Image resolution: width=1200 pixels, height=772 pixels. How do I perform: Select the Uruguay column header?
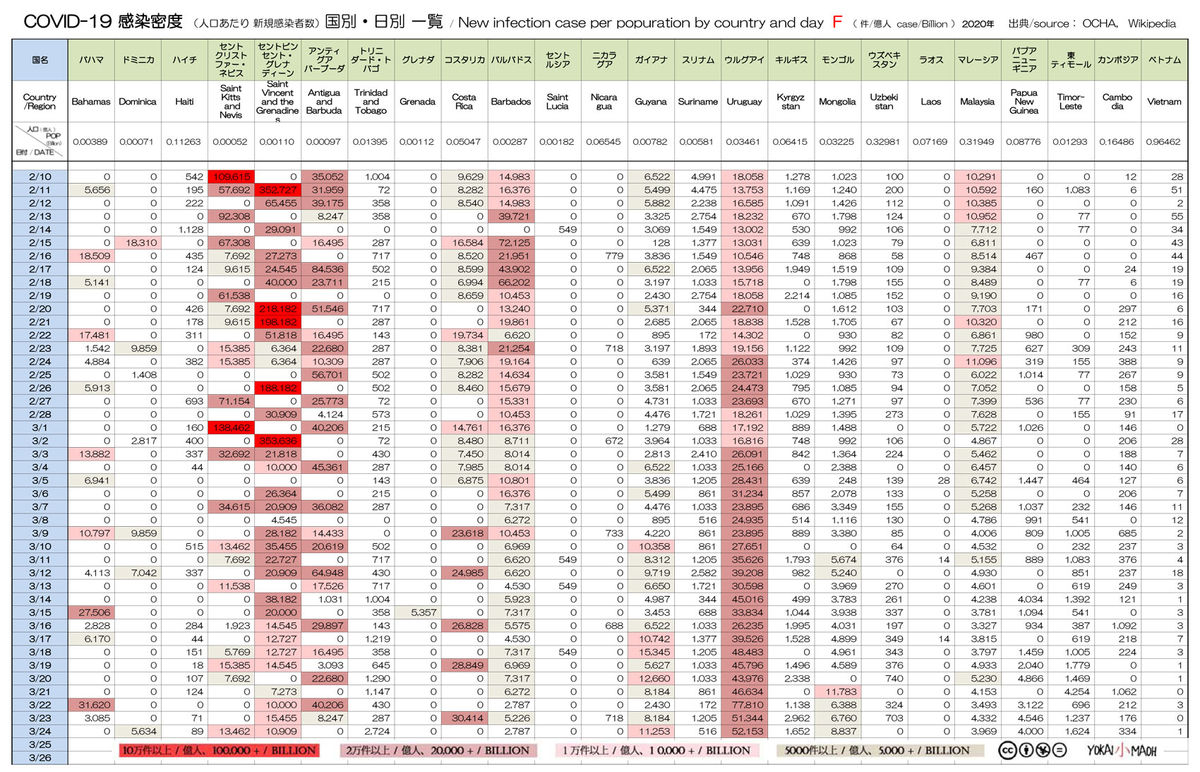click(744, 102)
